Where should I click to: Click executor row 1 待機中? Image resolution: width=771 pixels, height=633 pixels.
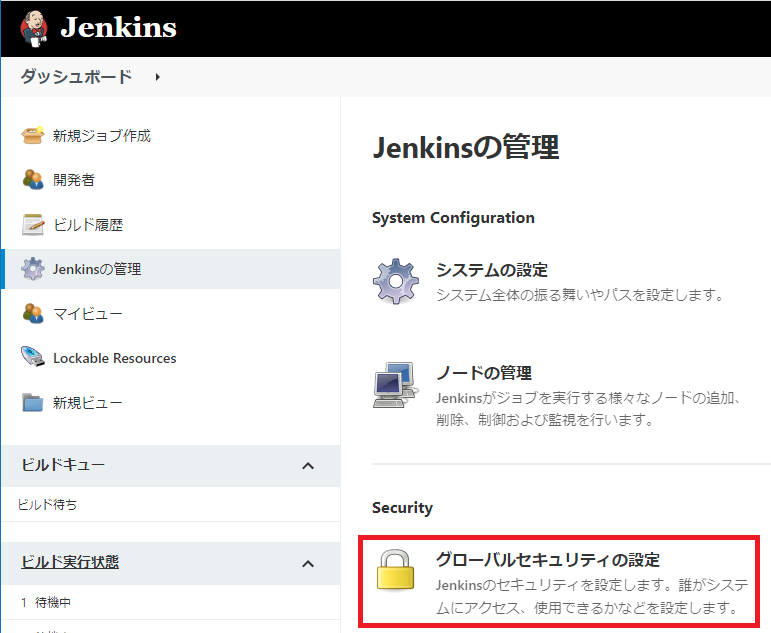pyautogui.click(x=46, y=602)
